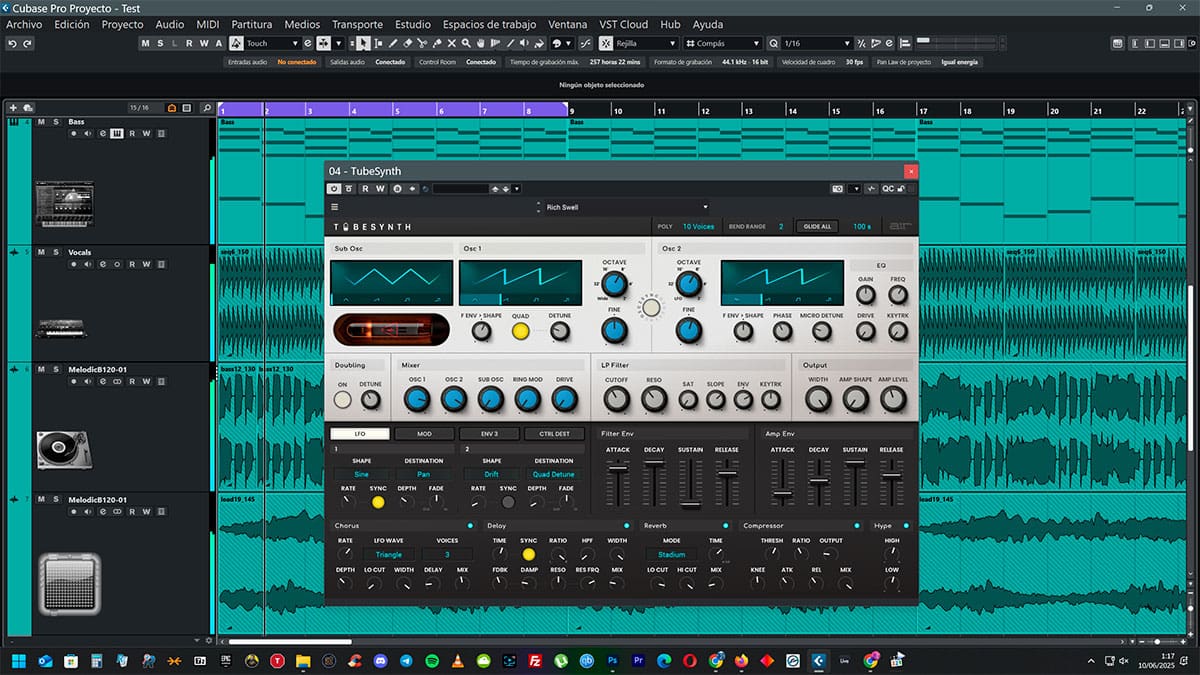Image resolution: width=1200 pixels, height=675 pixels.
Task: Select the Split scissors tool
Action: click(423, 44)
